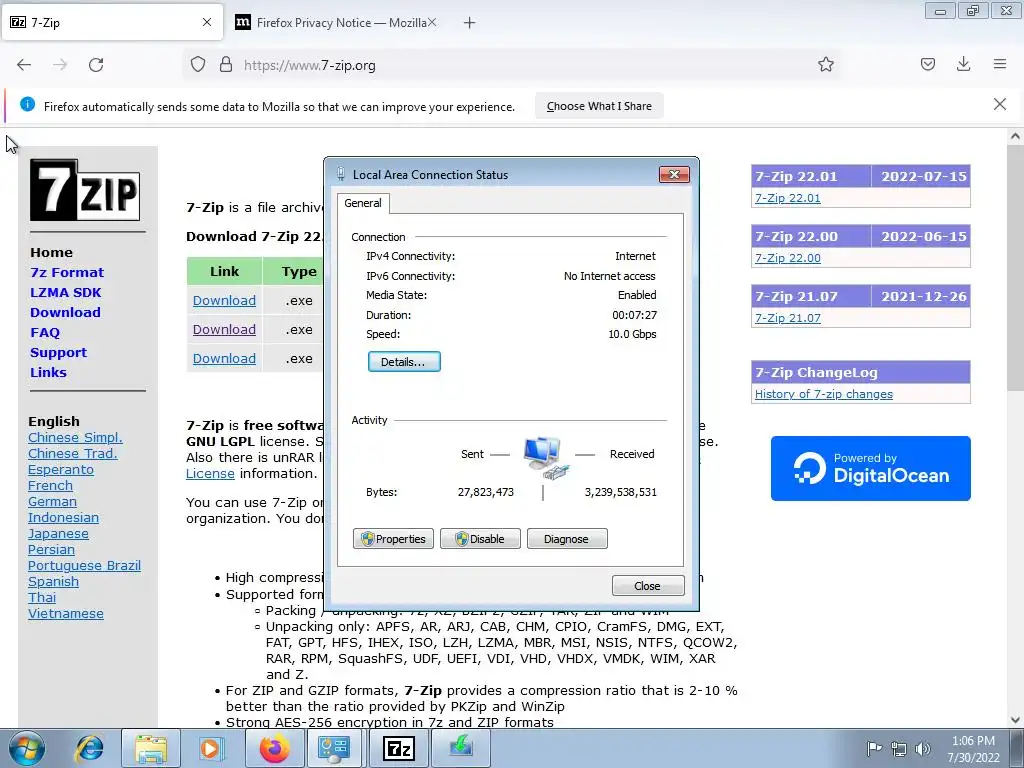Switch language to Vietnamese
This screenshot has width=1024, height=768.
tap(66, 614)
